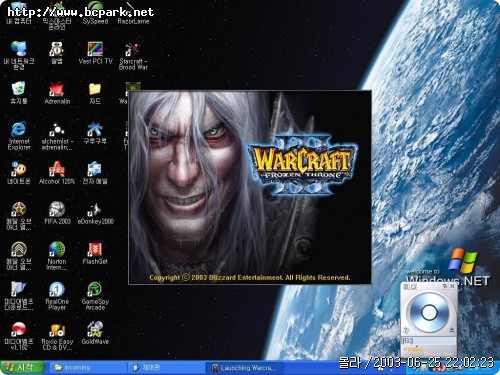The height and width of the screenshot is (375, 500).
Task: Launch the GoldWave desktop shortcut
Action: [x=95, y=333]
